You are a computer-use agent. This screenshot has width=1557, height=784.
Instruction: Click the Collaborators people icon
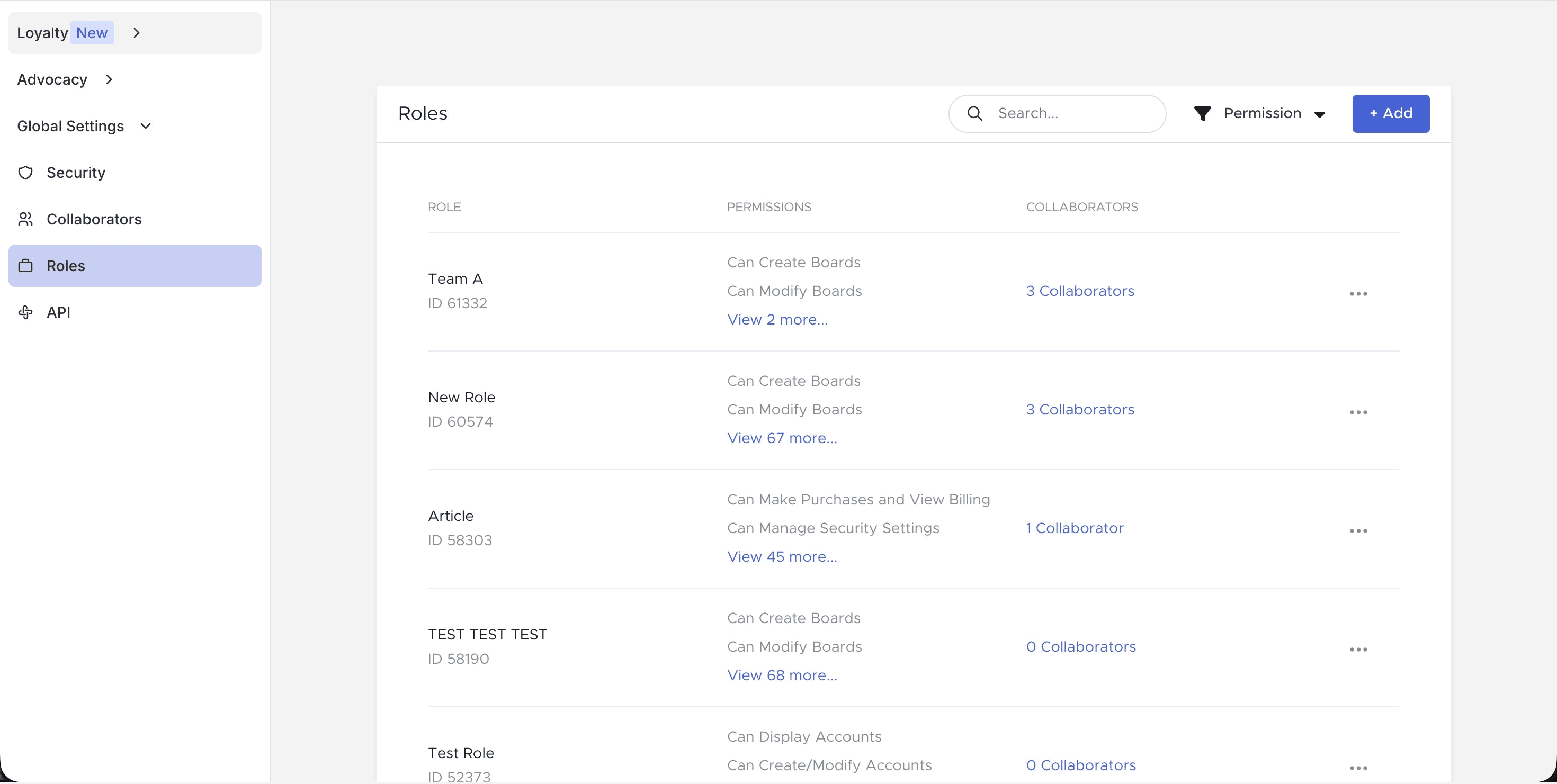pyautogui.click(x=25, y=219)
